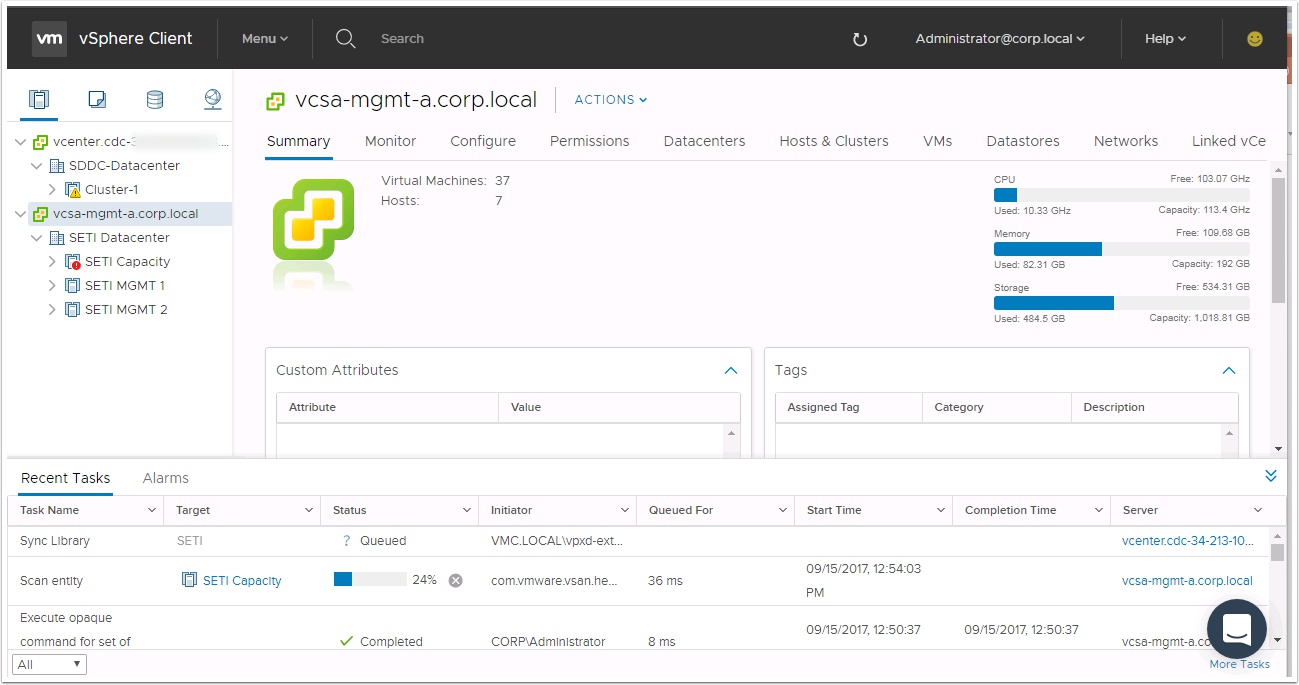Image resolution: width=1299 pixels, height=685 pixels.
Task: Collapse the SDDC-Datacenter tree node
Action: click(37, 166)
